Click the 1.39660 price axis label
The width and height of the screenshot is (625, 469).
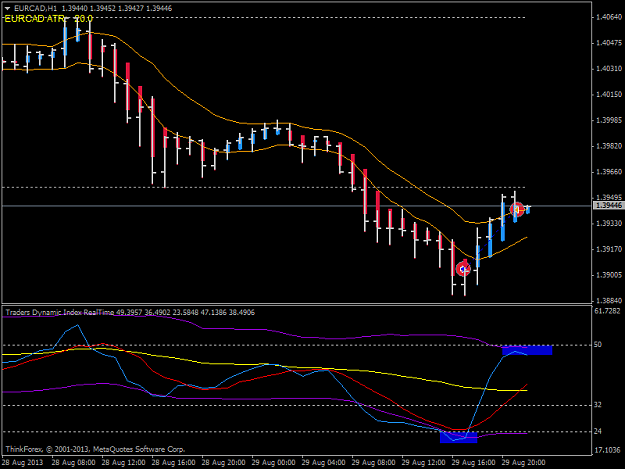[609, 172]
